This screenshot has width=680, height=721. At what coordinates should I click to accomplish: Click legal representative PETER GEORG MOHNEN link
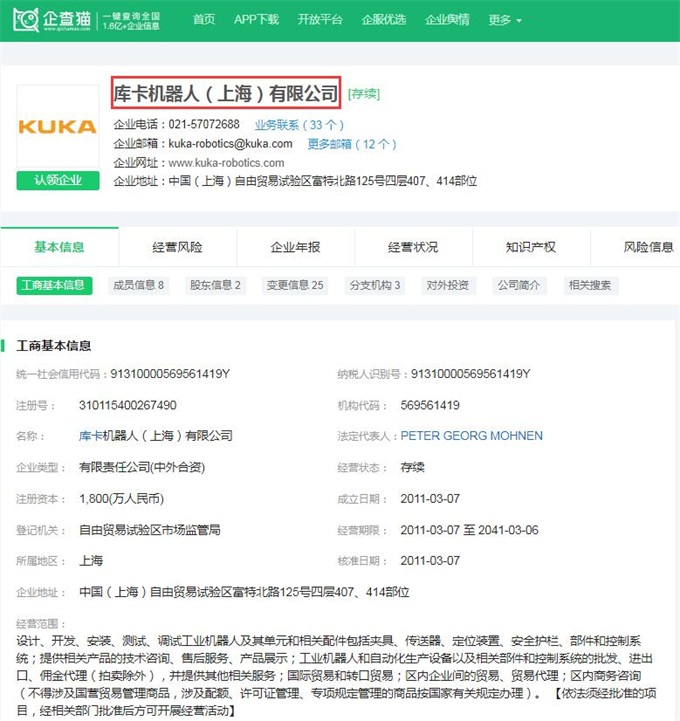pyautogui.click(x=471, y=436)
